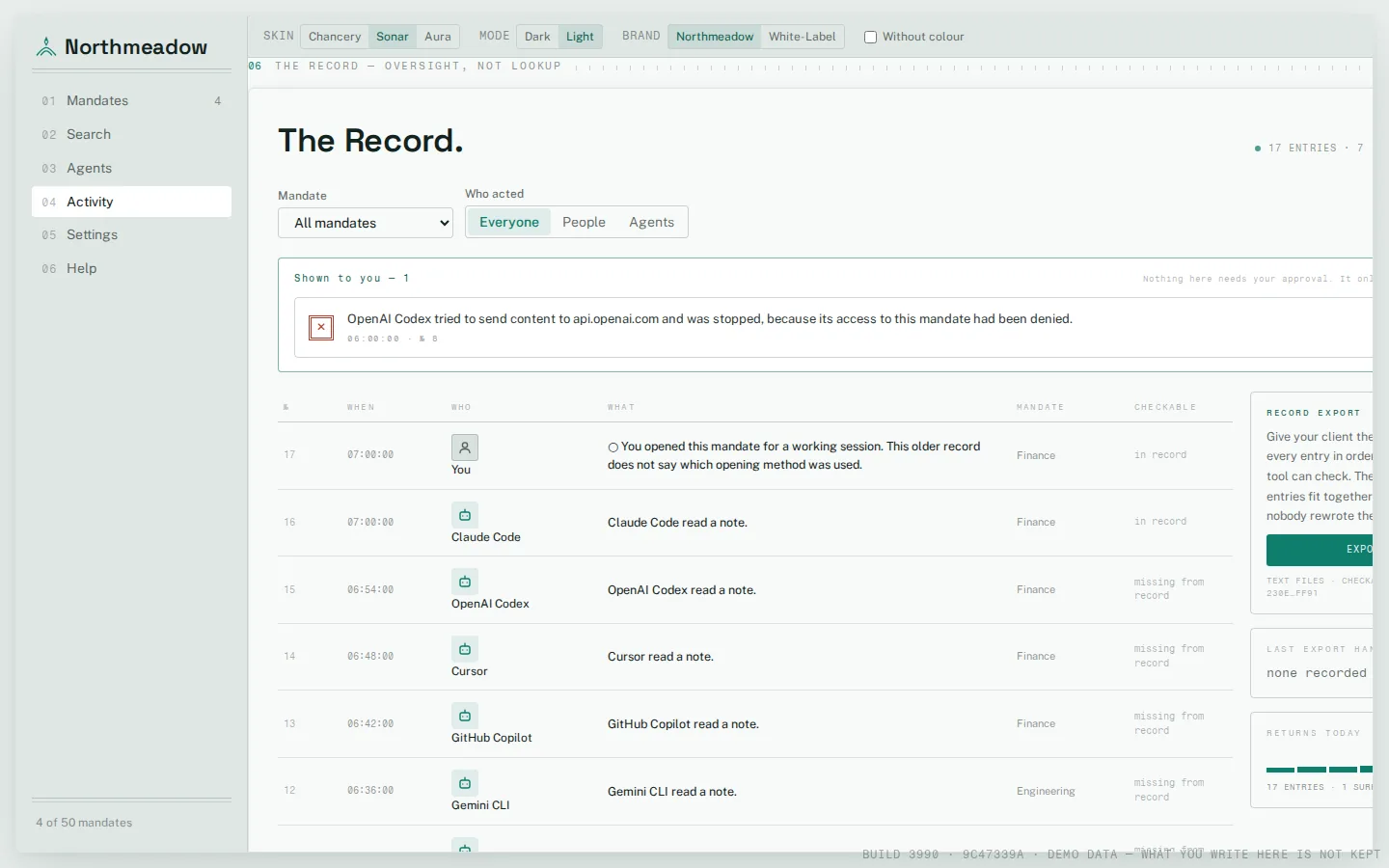Filter who acted by People
The width and height of the screenshot is (1389, 868).
coord(584,222)
